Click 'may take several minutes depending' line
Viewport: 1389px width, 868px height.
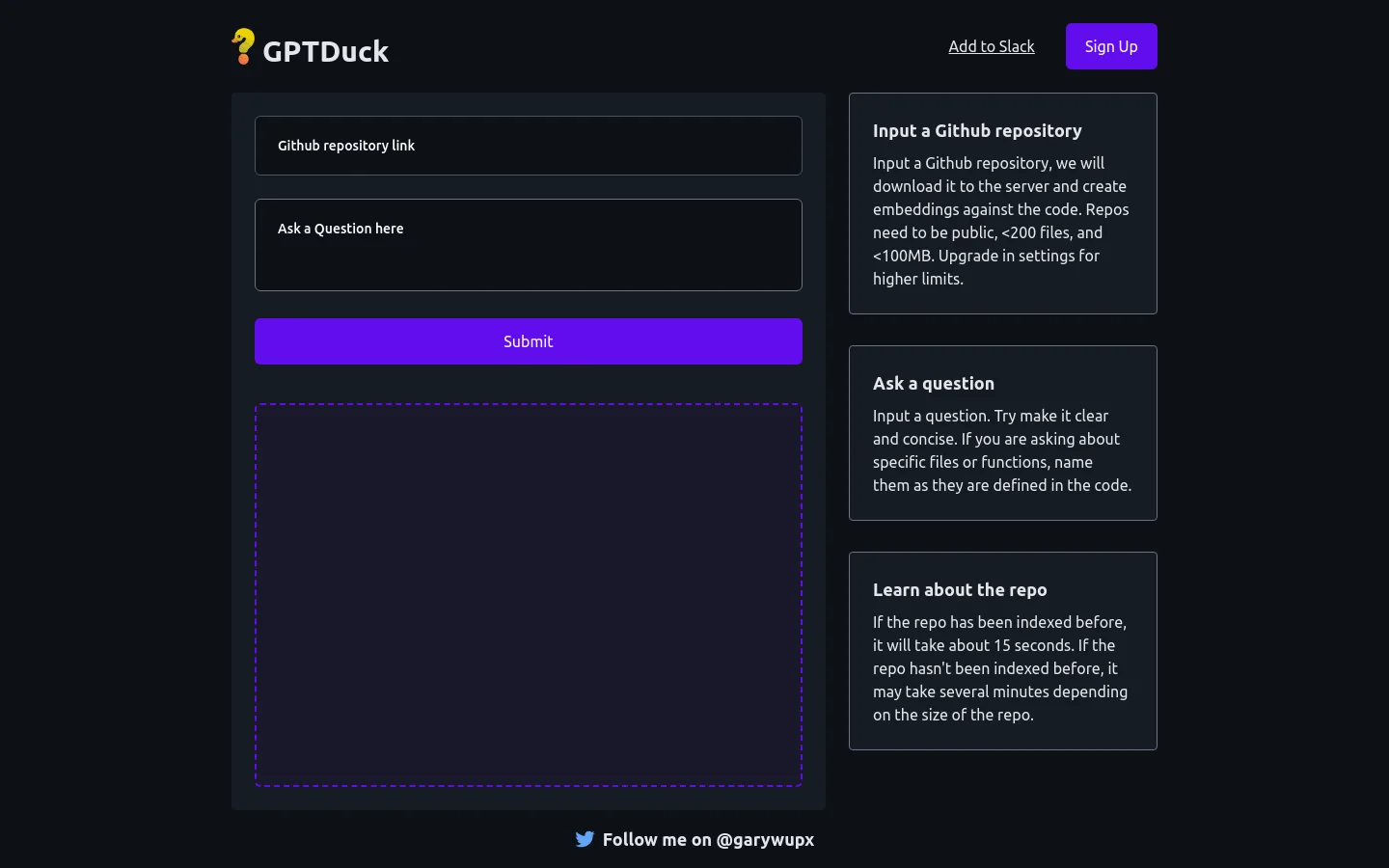[x=999, y=692]
